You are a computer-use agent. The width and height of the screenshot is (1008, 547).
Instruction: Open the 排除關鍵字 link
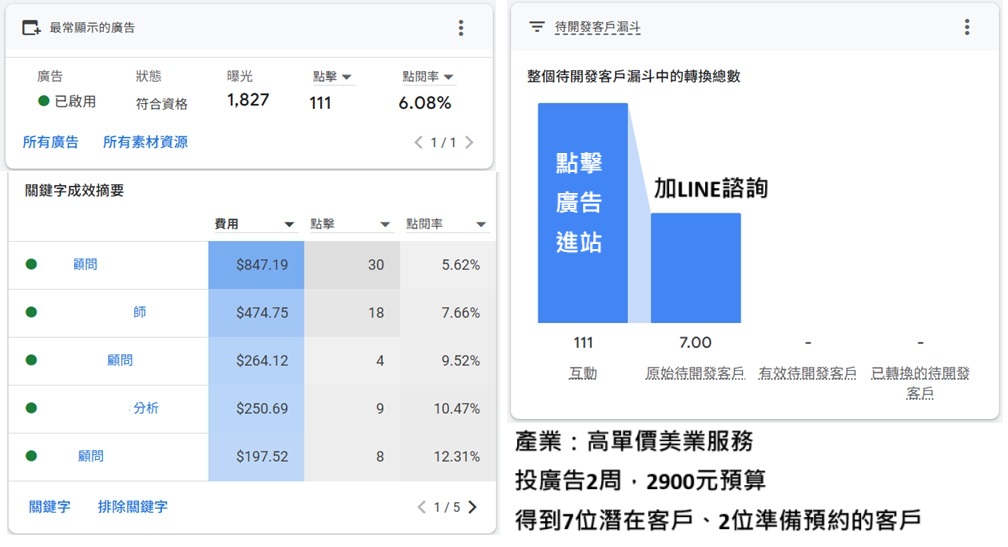133,507
